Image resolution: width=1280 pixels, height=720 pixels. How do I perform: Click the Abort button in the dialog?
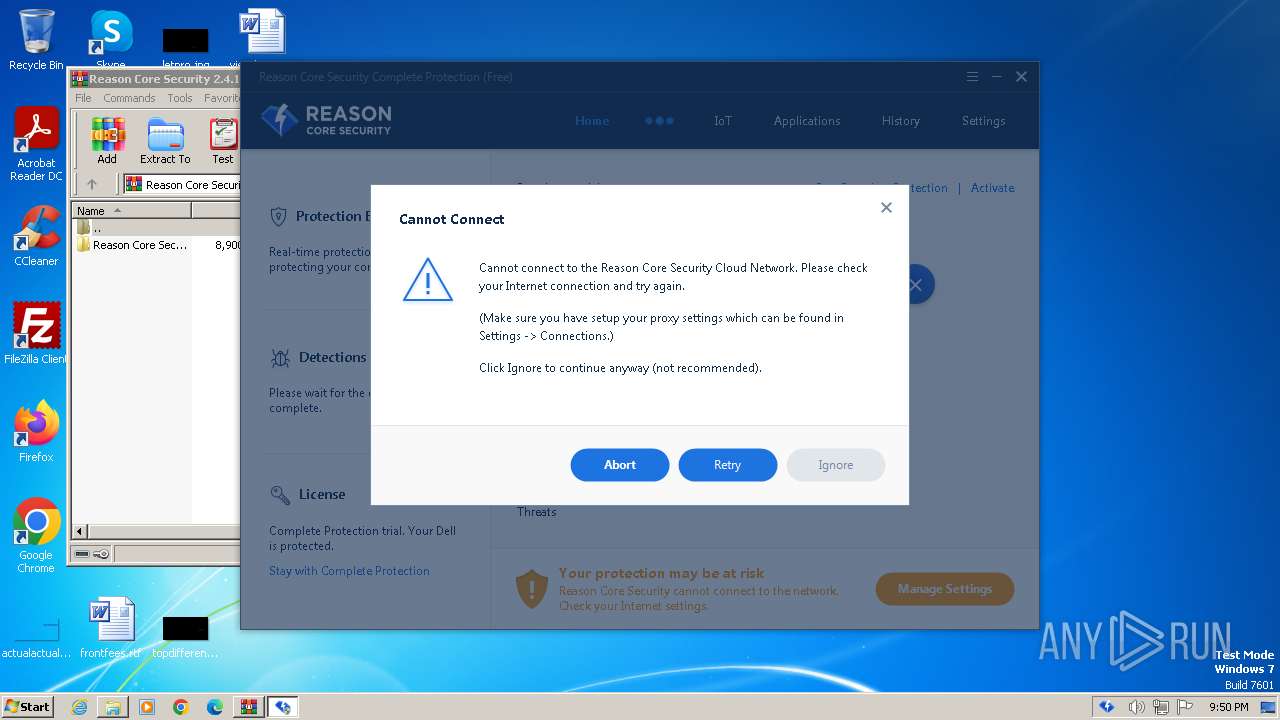click(620, 465)
